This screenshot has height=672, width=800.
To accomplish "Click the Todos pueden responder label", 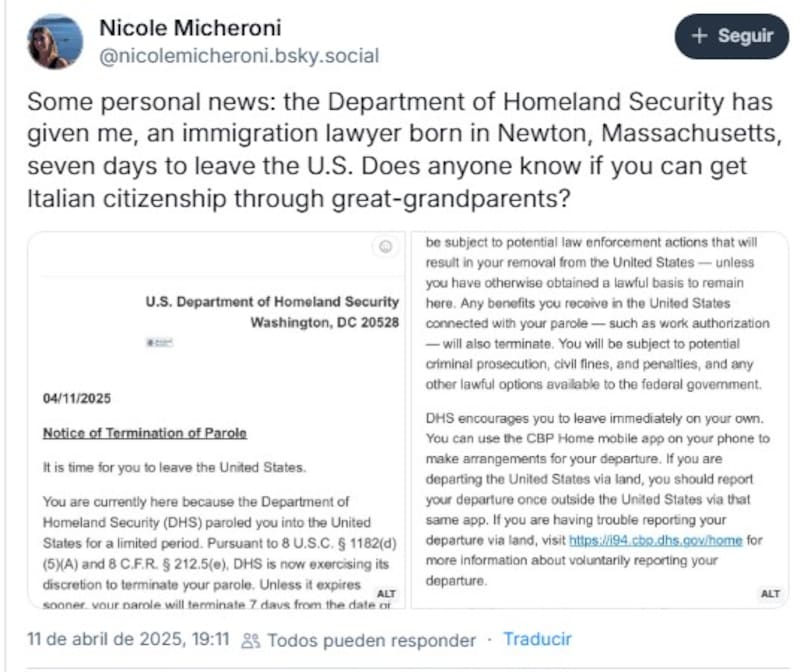I will coord(371,640).
